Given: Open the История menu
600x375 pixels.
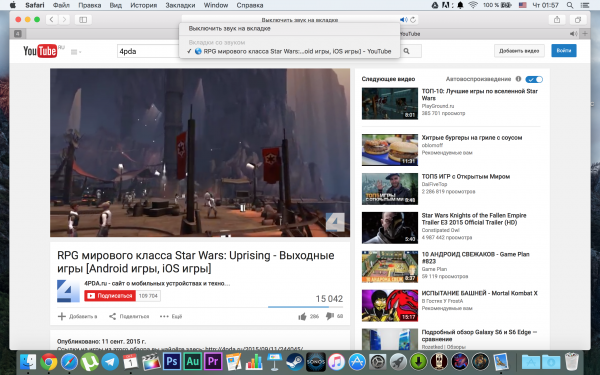Looking at the screenshot, I should (x=143, y=5).
